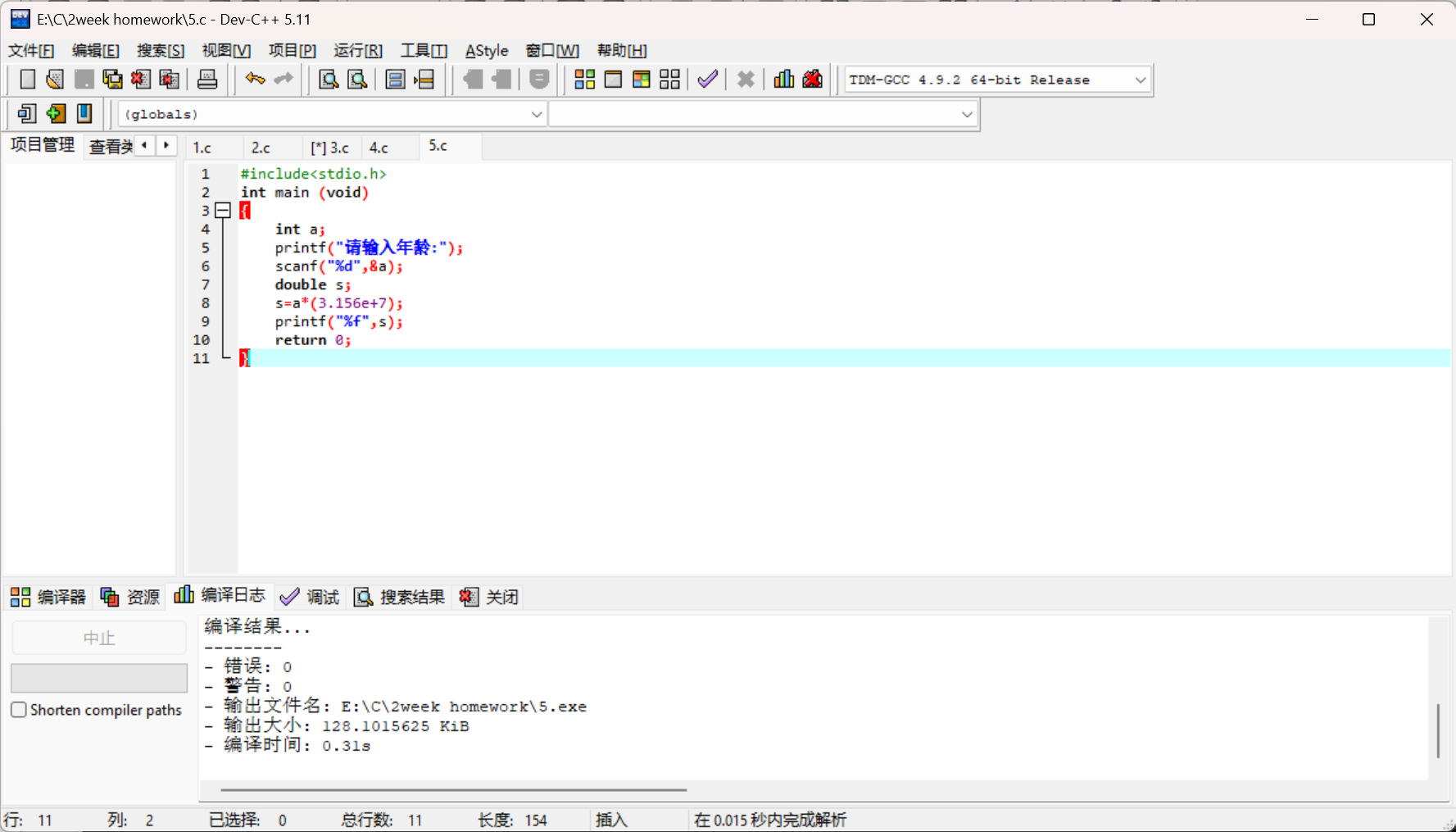The height and width of the screenshot is (832, 1456).
Task: Open the 调试 bottom panel tab
Action: pyautogui.click(x=310, y=597)
